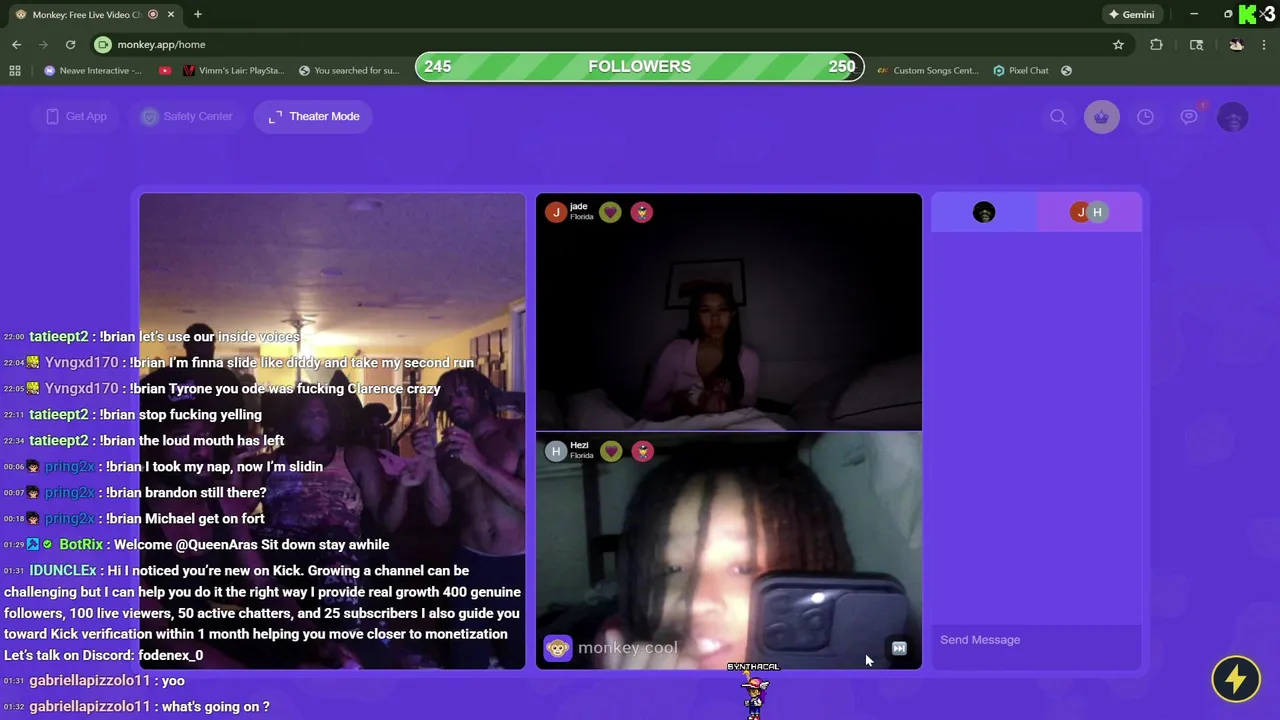Open the YouTube bookmark icon
Screen dimensions: 1280x720
165,70
